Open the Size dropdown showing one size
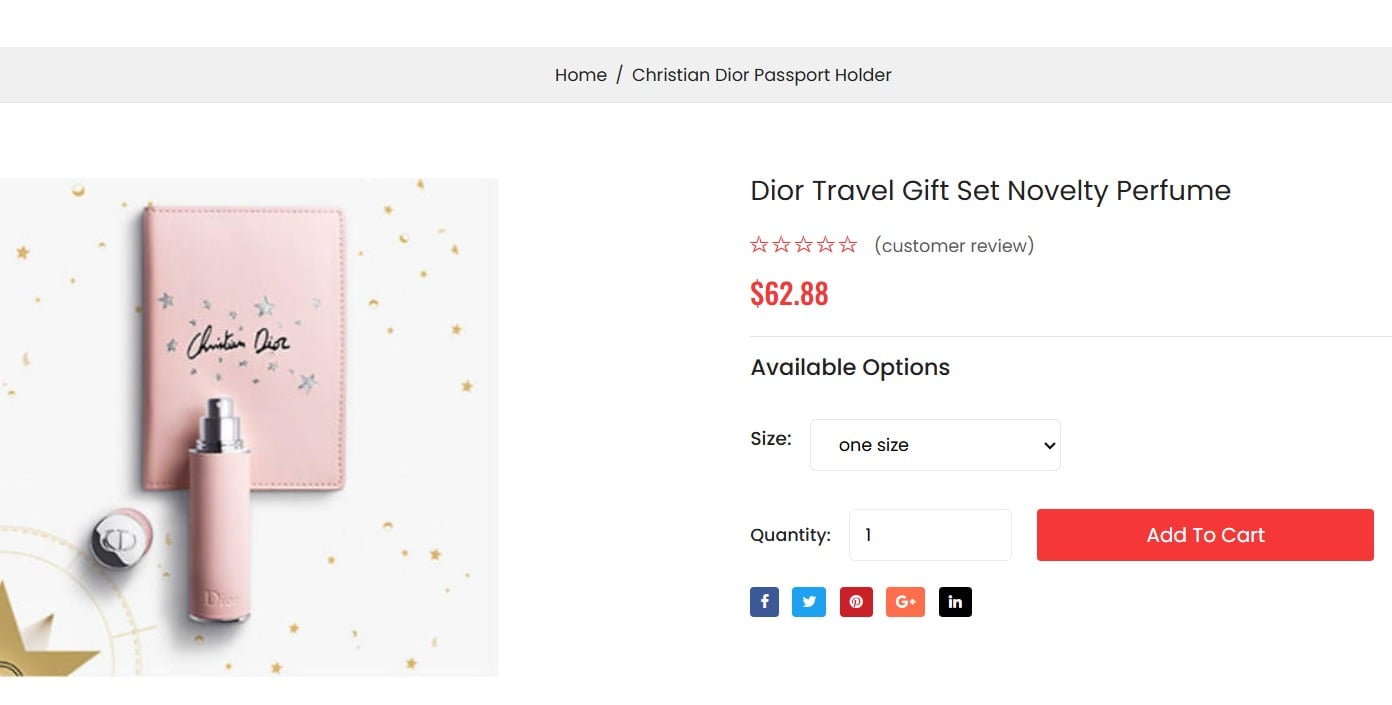This screenshot has width=1392, height=705. pos(935,445)
